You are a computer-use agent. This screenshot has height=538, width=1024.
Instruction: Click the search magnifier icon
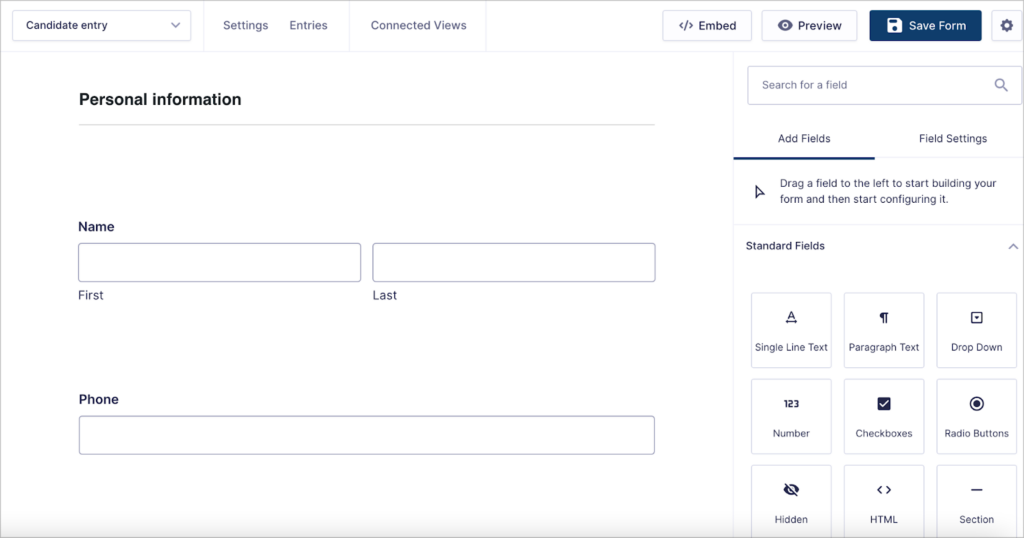pos(1001,86)
